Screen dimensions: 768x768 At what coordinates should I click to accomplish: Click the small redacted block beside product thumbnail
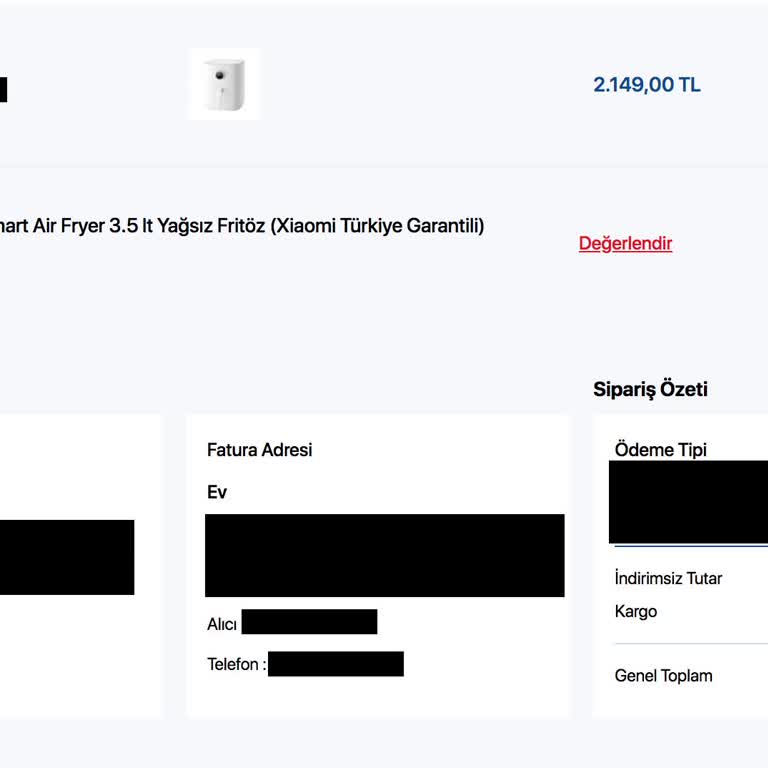coord(3,90)
